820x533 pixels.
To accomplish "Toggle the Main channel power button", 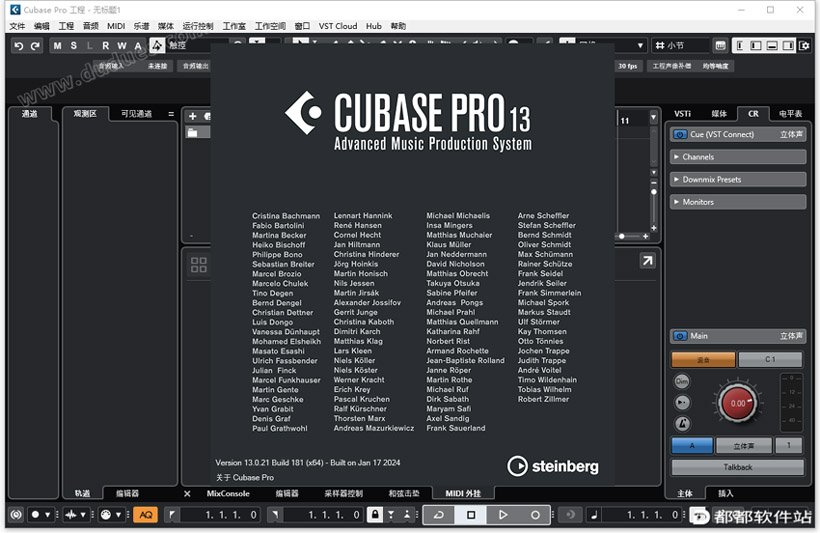I will 680,336.
